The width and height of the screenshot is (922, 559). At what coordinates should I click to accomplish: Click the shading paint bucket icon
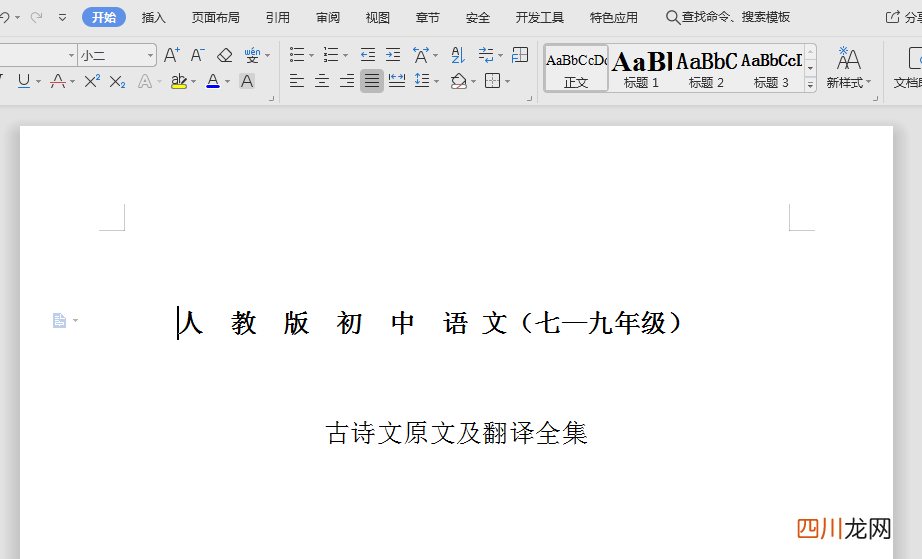459,81
